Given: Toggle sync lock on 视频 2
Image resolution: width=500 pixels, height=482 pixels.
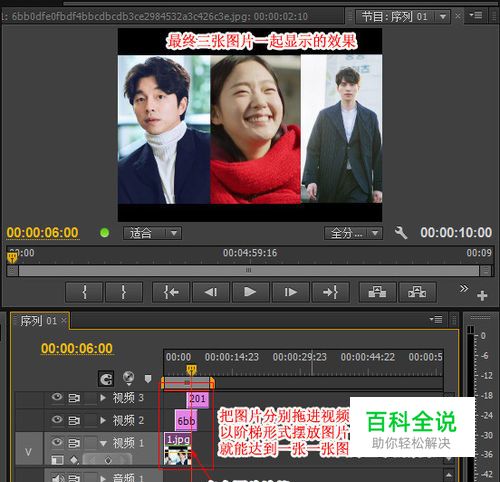Looking at the screenshot, I should (74, 420).
